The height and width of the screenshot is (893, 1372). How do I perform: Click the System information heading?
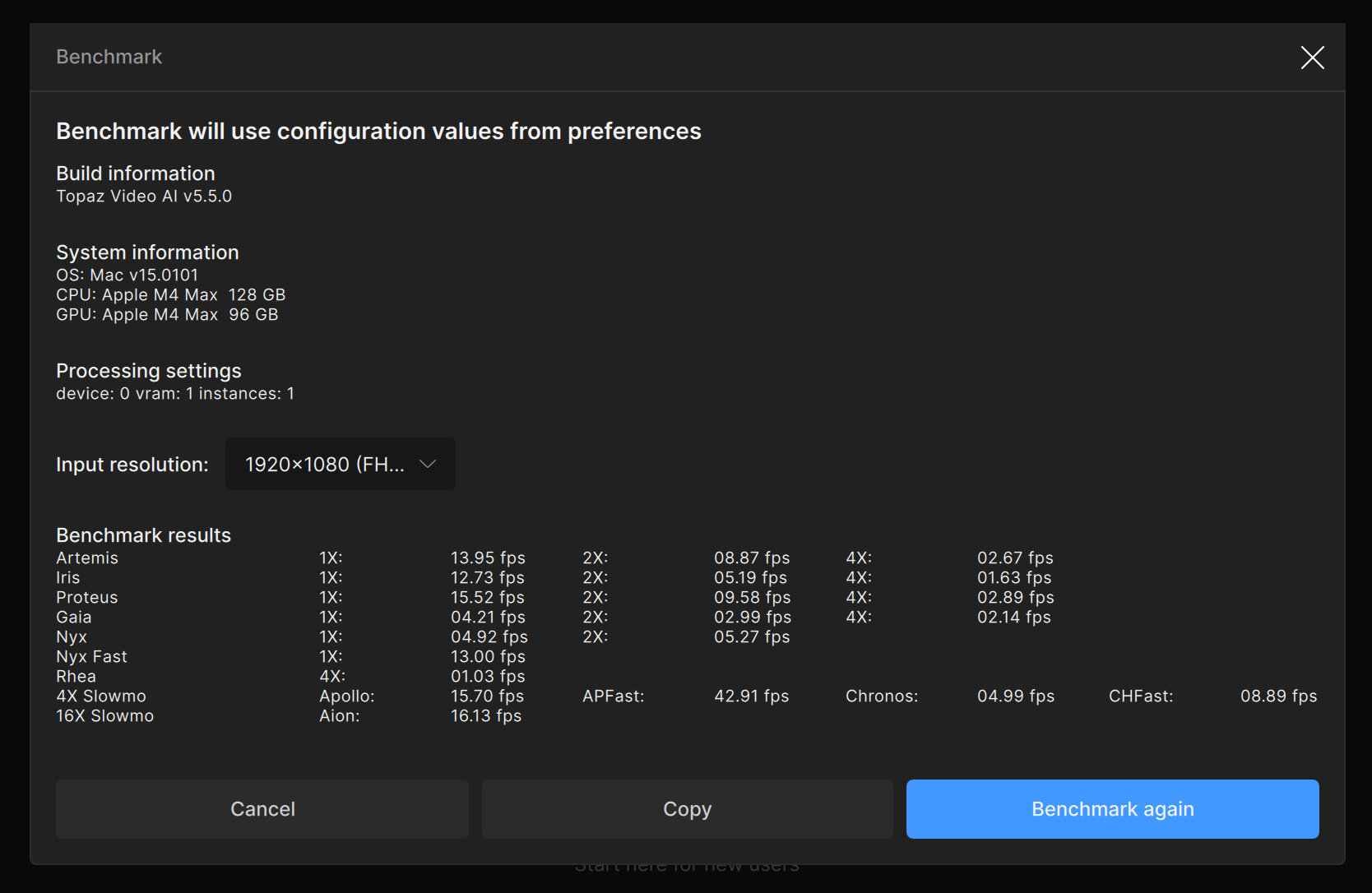[147, 252]
